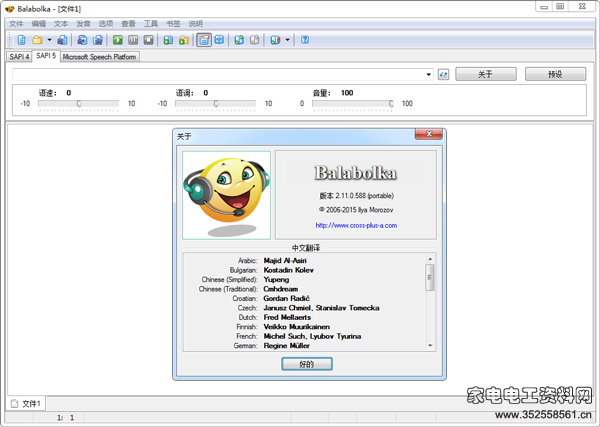The width and height of the screenshot is (600, 427).
Task: Open the 选项 menu
Action: click(x=106, y=24)
